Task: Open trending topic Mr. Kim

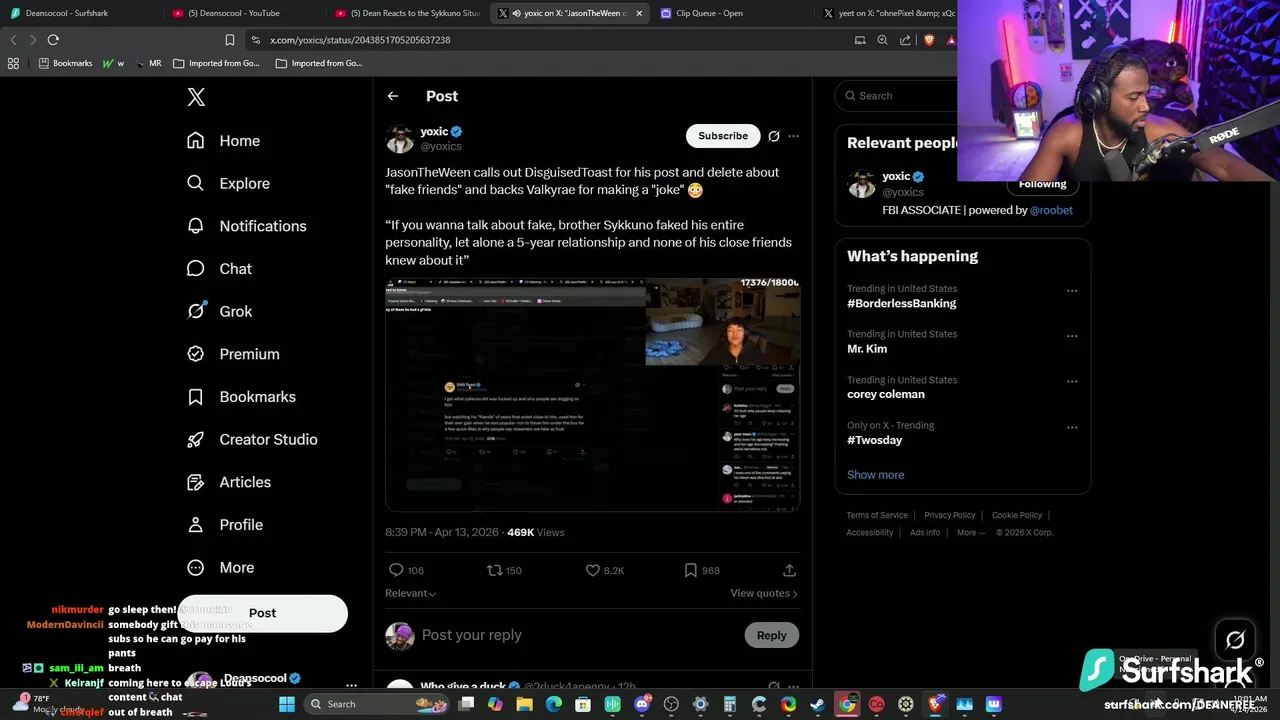Action: click(x=867, y=349)
